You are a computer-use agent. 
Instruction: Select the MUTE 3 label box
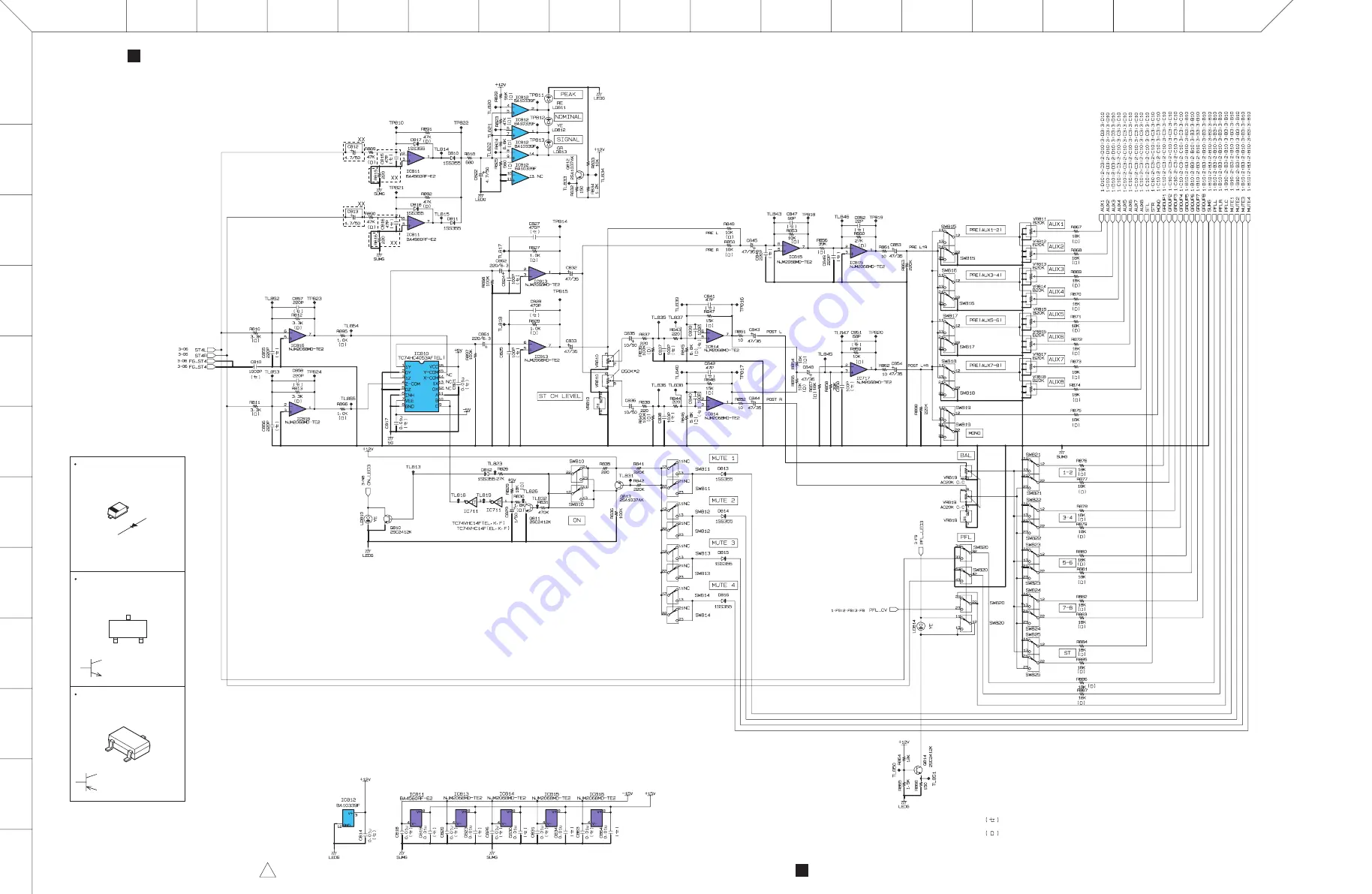click(724, 543)
